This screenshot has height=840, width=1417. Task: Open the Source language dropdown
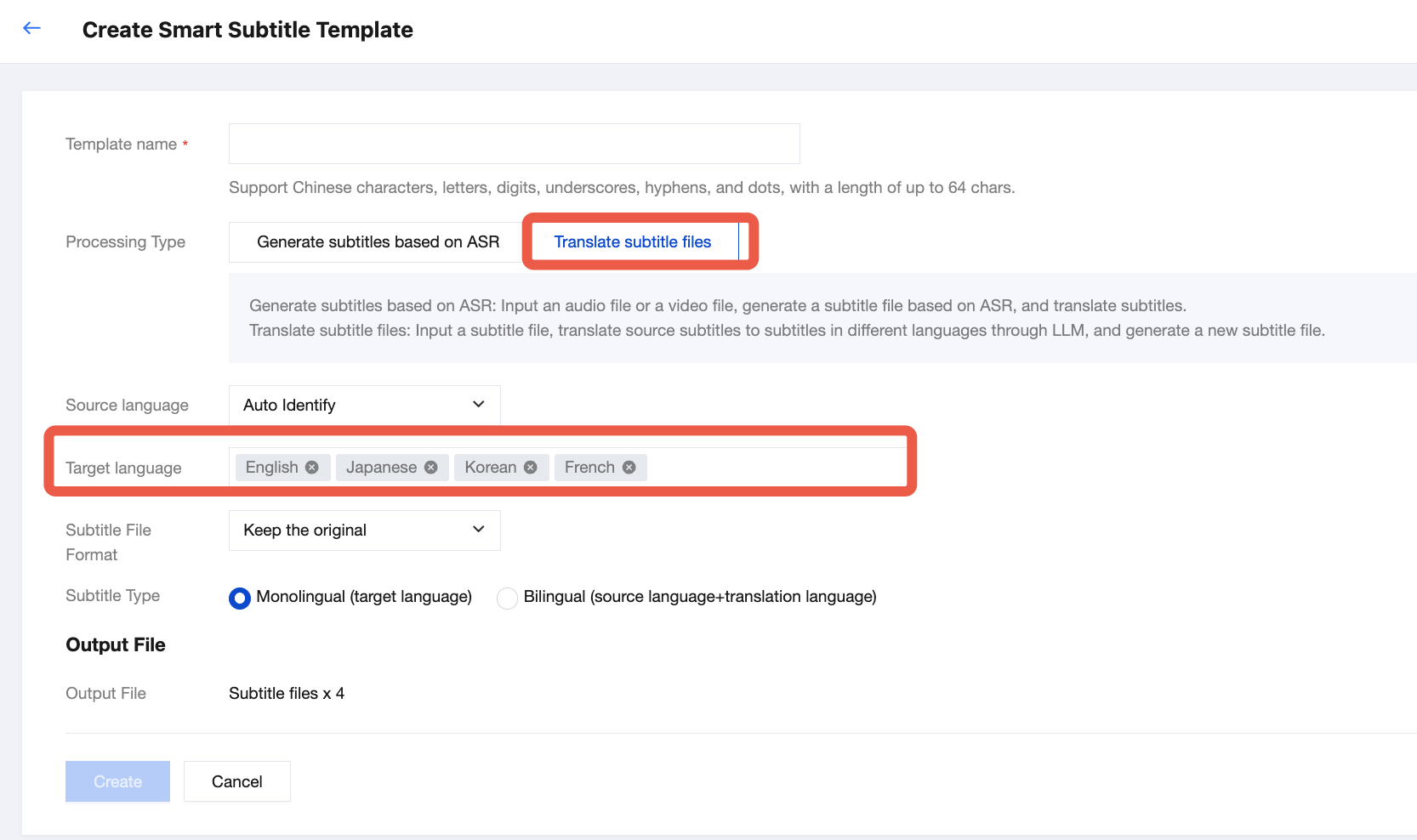[364, 406]
